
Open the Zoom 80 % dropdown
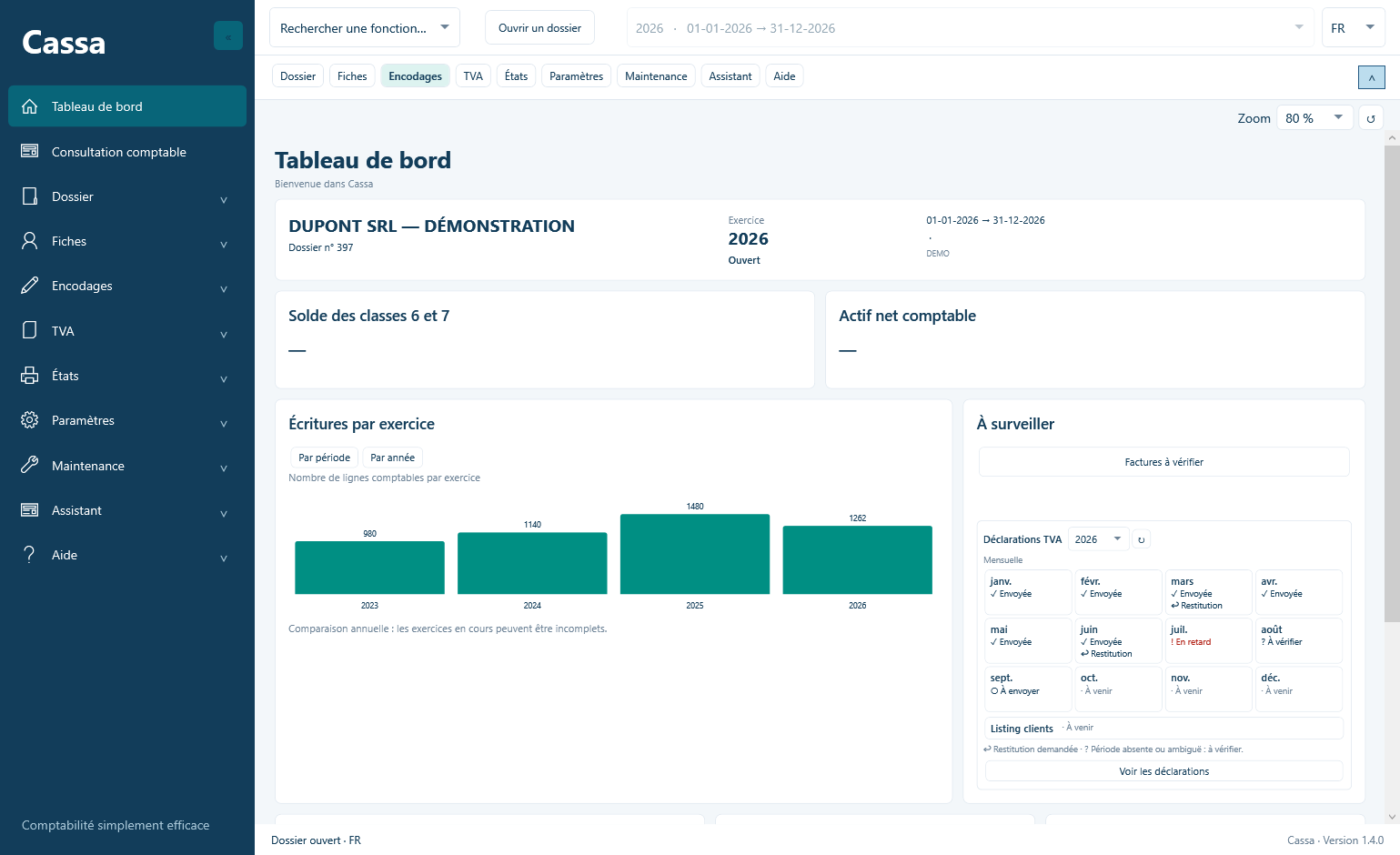pyautogui.click(x=1314, y=118)
